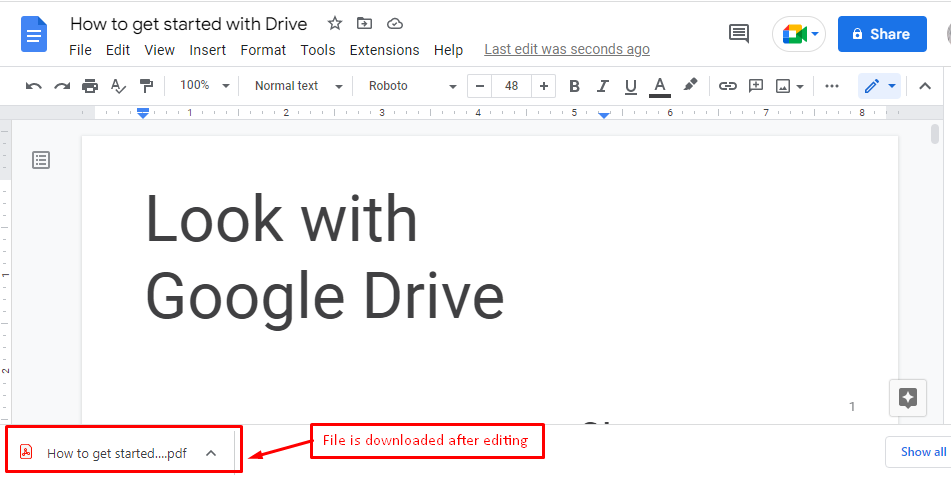Redo the last action
Viewport: 951px width, 477px height.
[x=62, y=86]
